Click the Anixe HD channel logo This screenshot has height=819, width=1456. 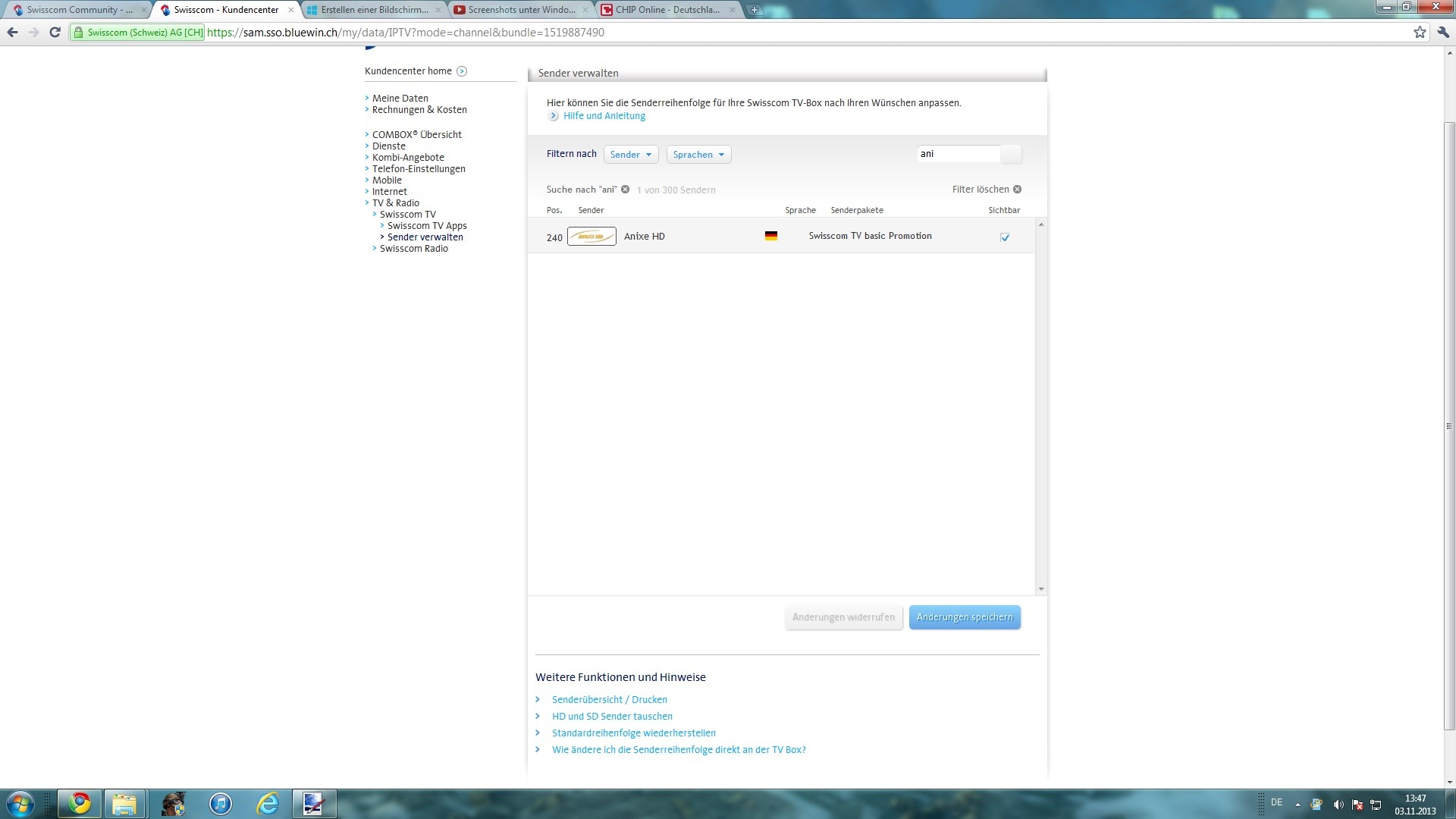tap(591, 237)
